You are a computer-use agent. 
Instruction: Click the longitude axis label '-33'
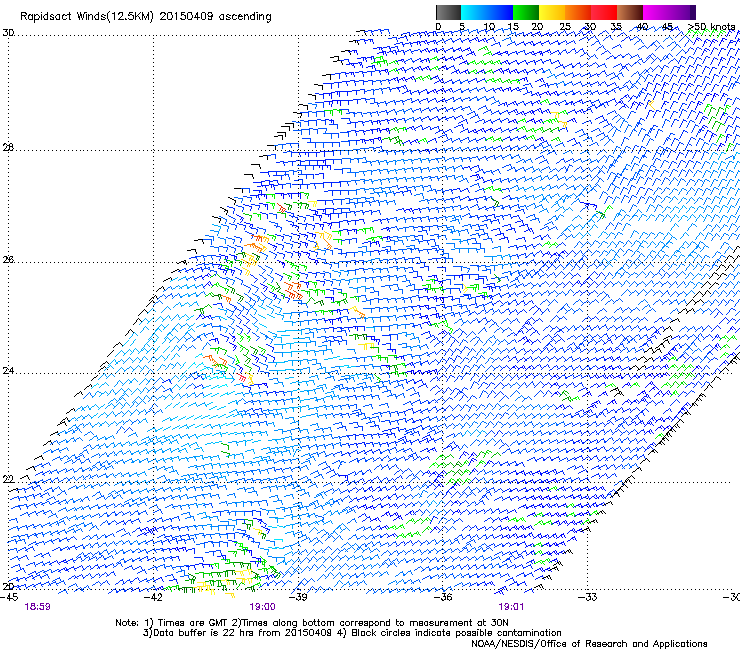pos(587,597)
